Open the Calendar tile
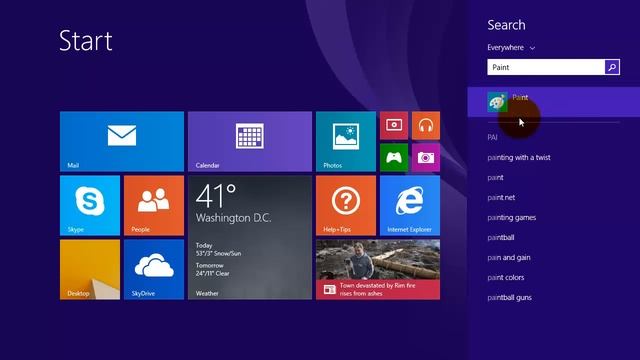640x360 pixels. tap(250, 141)
